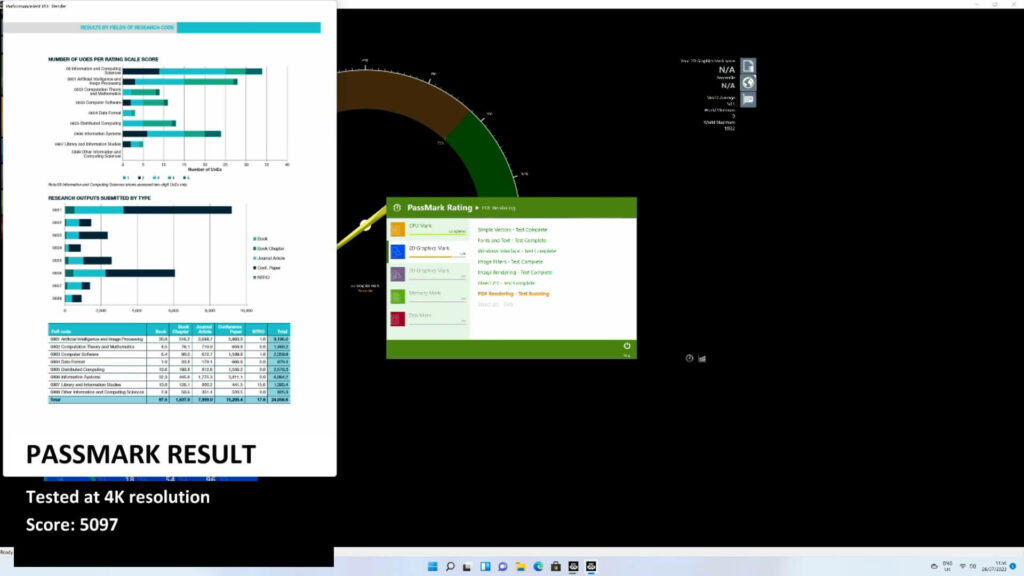Click 'Research outputs submitted by type' heading
The image size is (1024, 576).
click(x=99, y=198)
